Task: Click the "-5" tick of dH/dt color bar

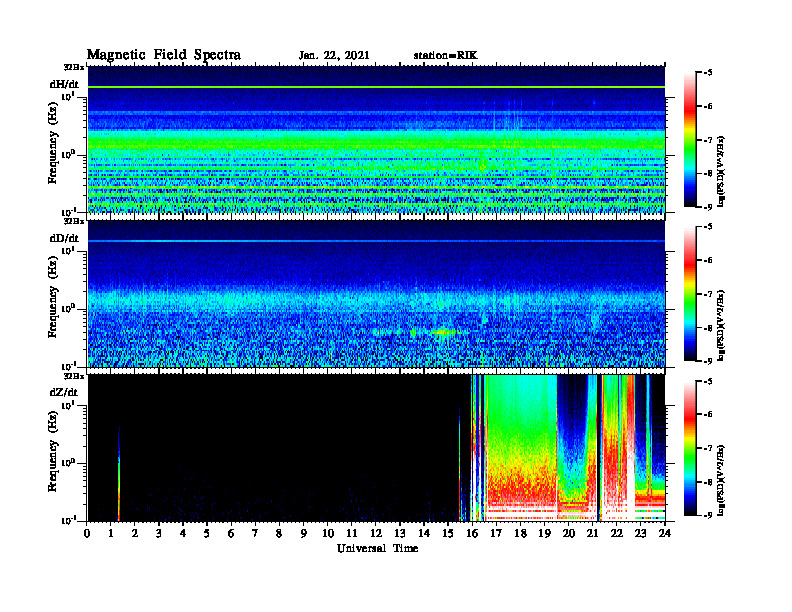Action: point(708,73)
